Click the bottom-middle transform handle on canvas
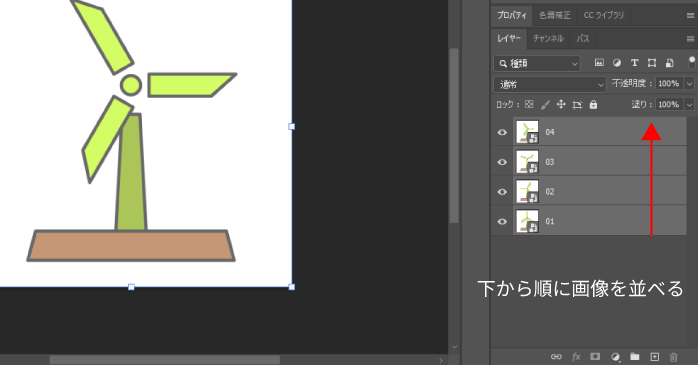The image size is (698, 365). [131, 287]
